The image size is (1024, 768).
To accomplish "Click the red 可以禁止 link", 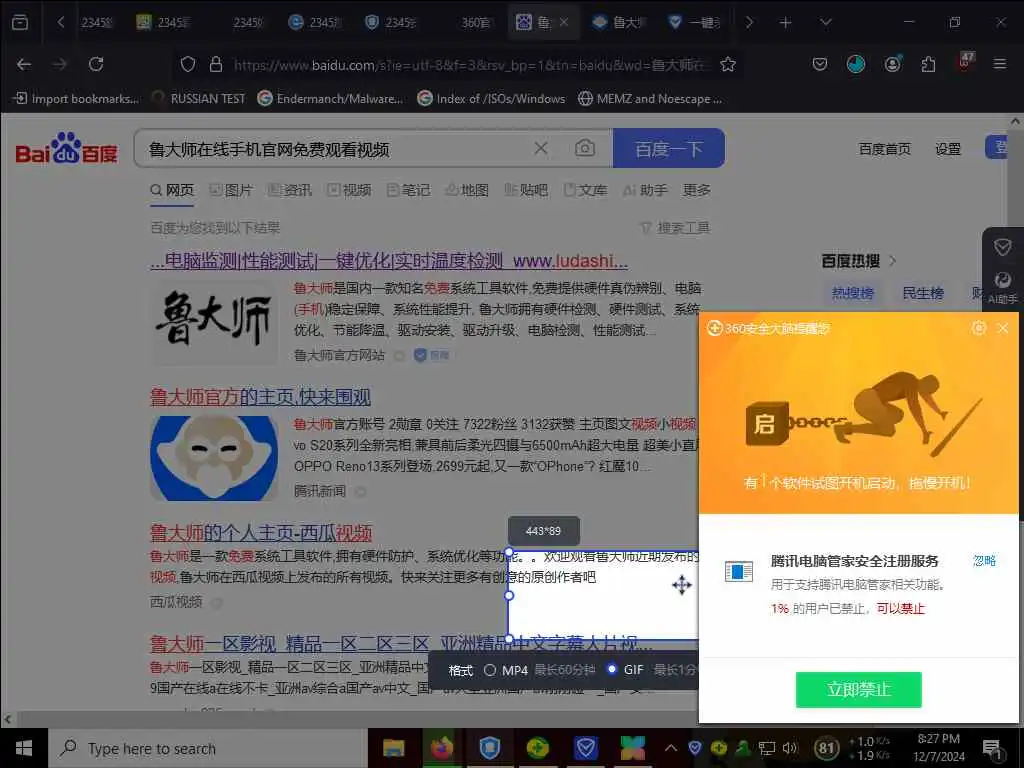I will (901, 609).
